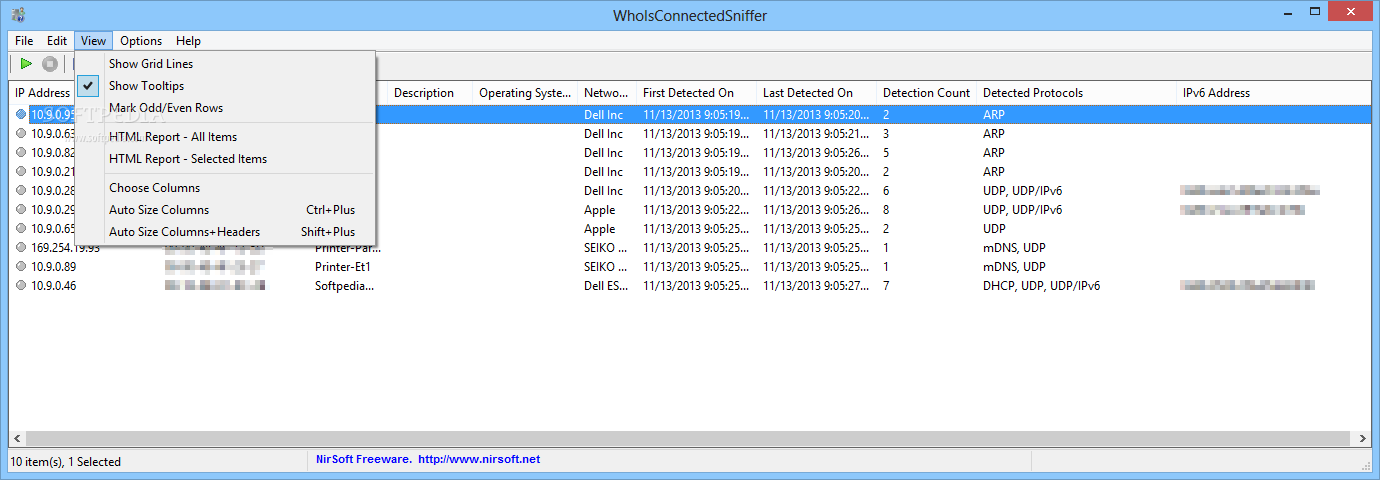This screenshot has height=480, width=1380.
Task: Click Apple cell in the 10.9.0.29 row
Action: point(600,210)
